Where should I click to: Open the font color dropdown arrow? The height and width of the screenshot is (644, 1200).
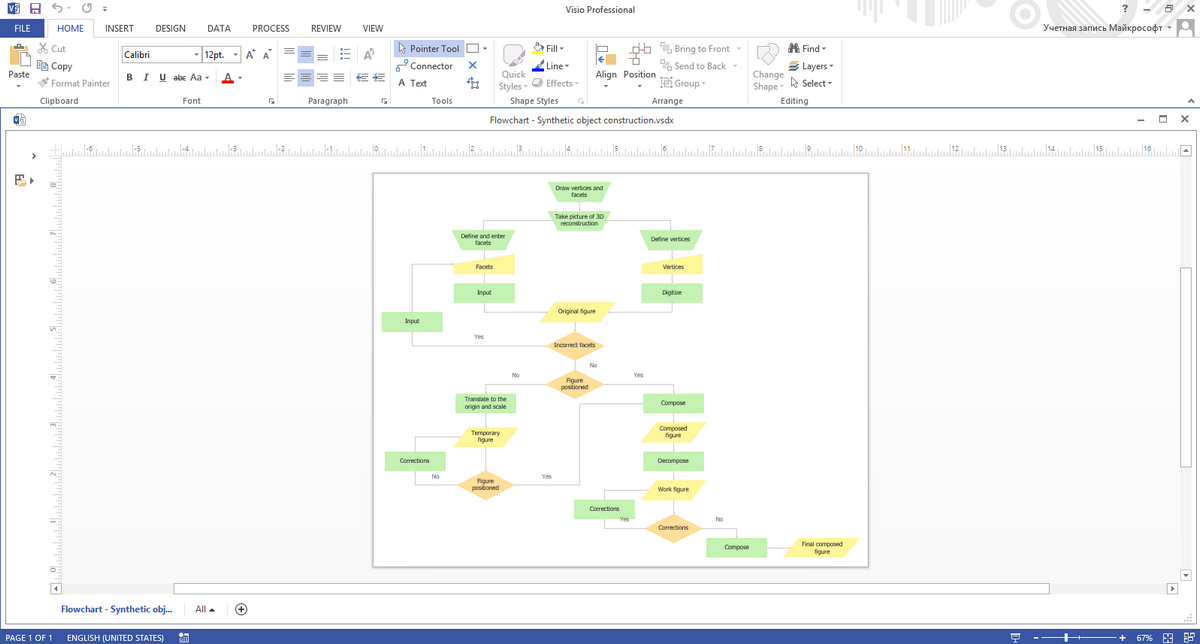240,78
